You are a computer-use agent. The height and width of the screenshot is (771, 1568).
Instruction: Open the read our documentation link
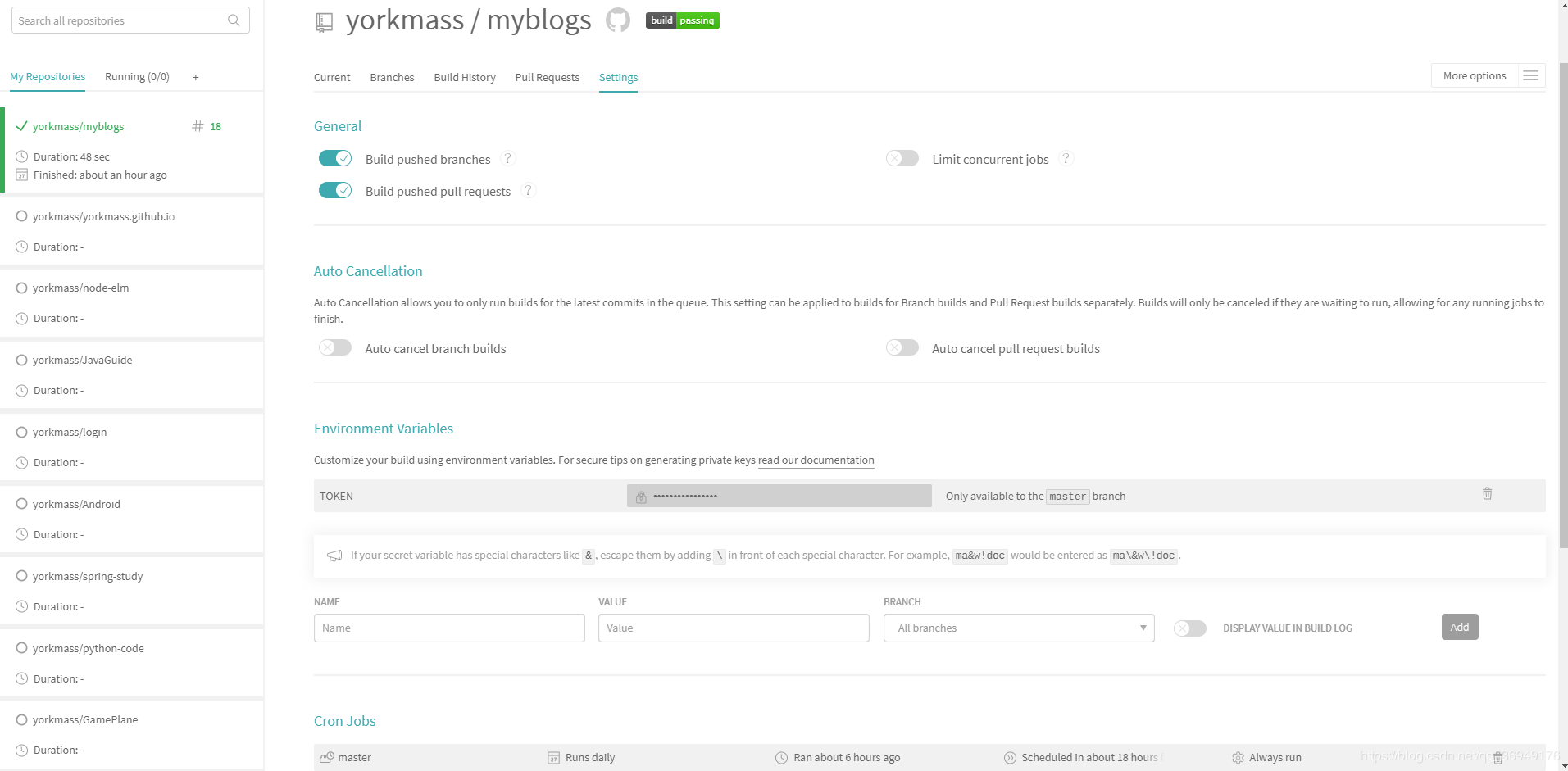[x=816, y=460]
